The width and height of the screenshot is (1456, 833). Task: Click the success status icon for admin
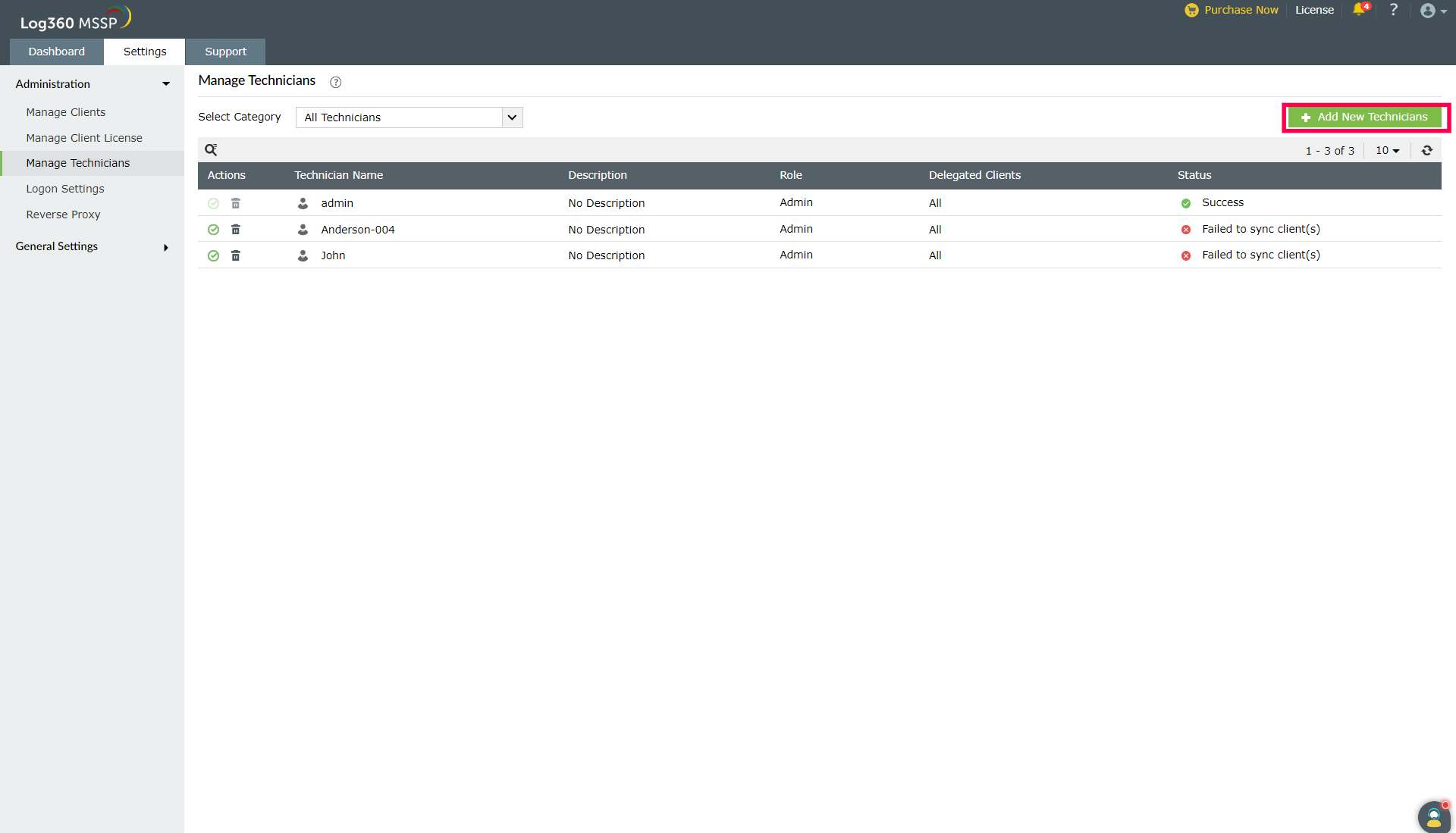coord(1186,203)
